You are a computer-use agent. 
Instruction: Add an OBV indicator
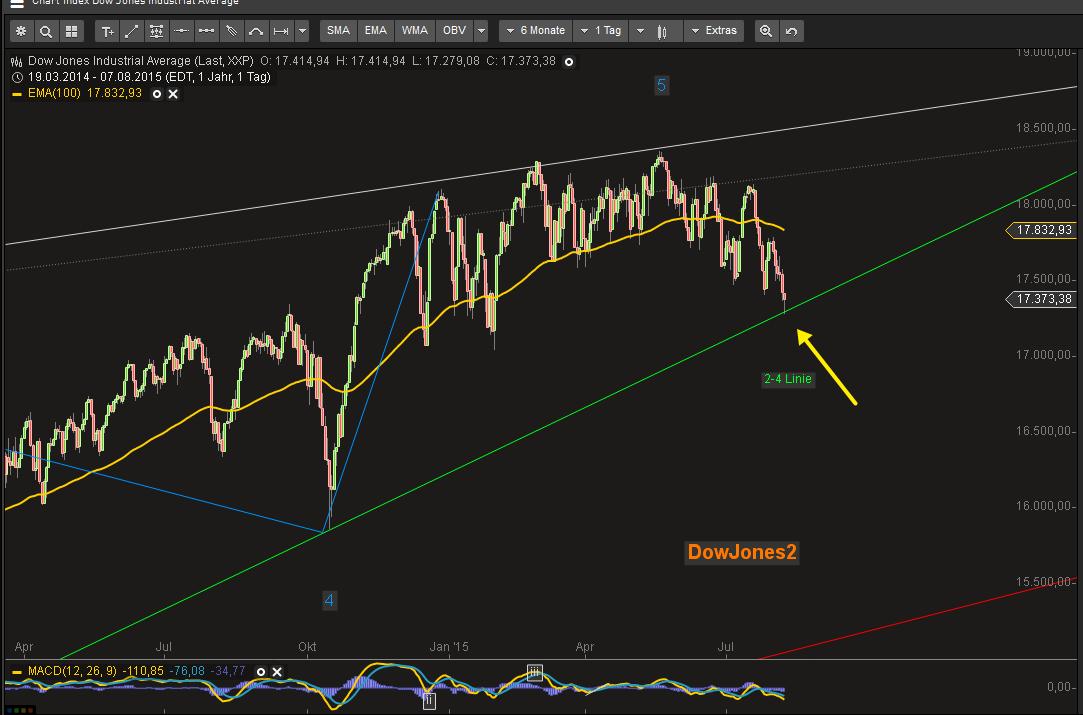click(x=452, y=30)
